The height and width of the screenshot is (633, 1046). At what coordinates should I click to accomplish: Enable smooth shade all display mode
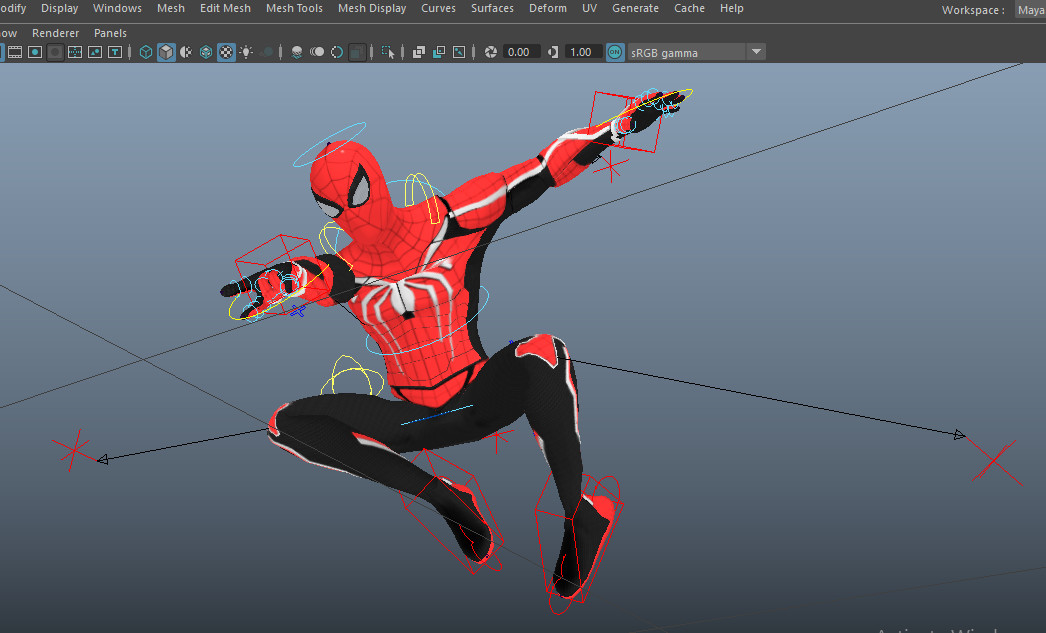[x=166, y=51]
